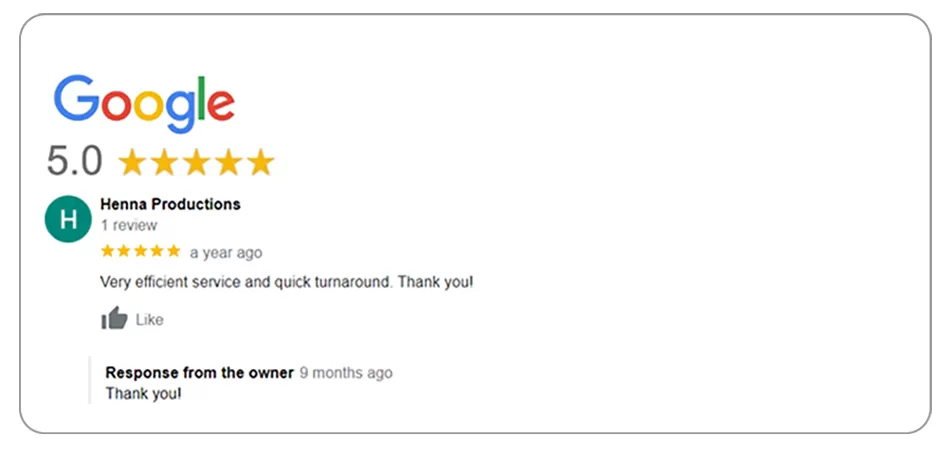Click the first small review star
The image size is (948, 449).
(x=108, y=251)
